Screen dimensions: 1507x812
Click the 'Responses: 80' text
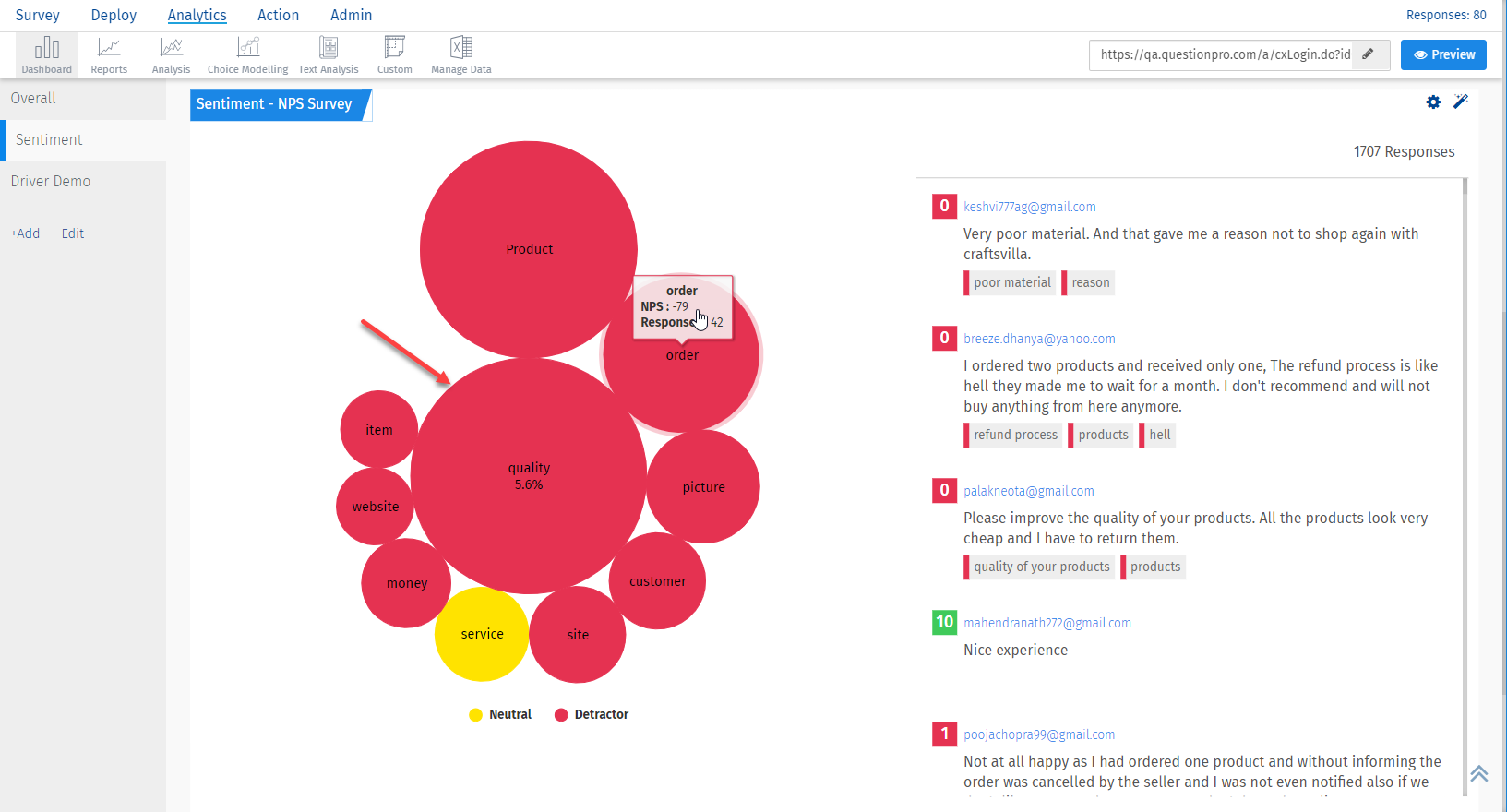pos(1446,15)
